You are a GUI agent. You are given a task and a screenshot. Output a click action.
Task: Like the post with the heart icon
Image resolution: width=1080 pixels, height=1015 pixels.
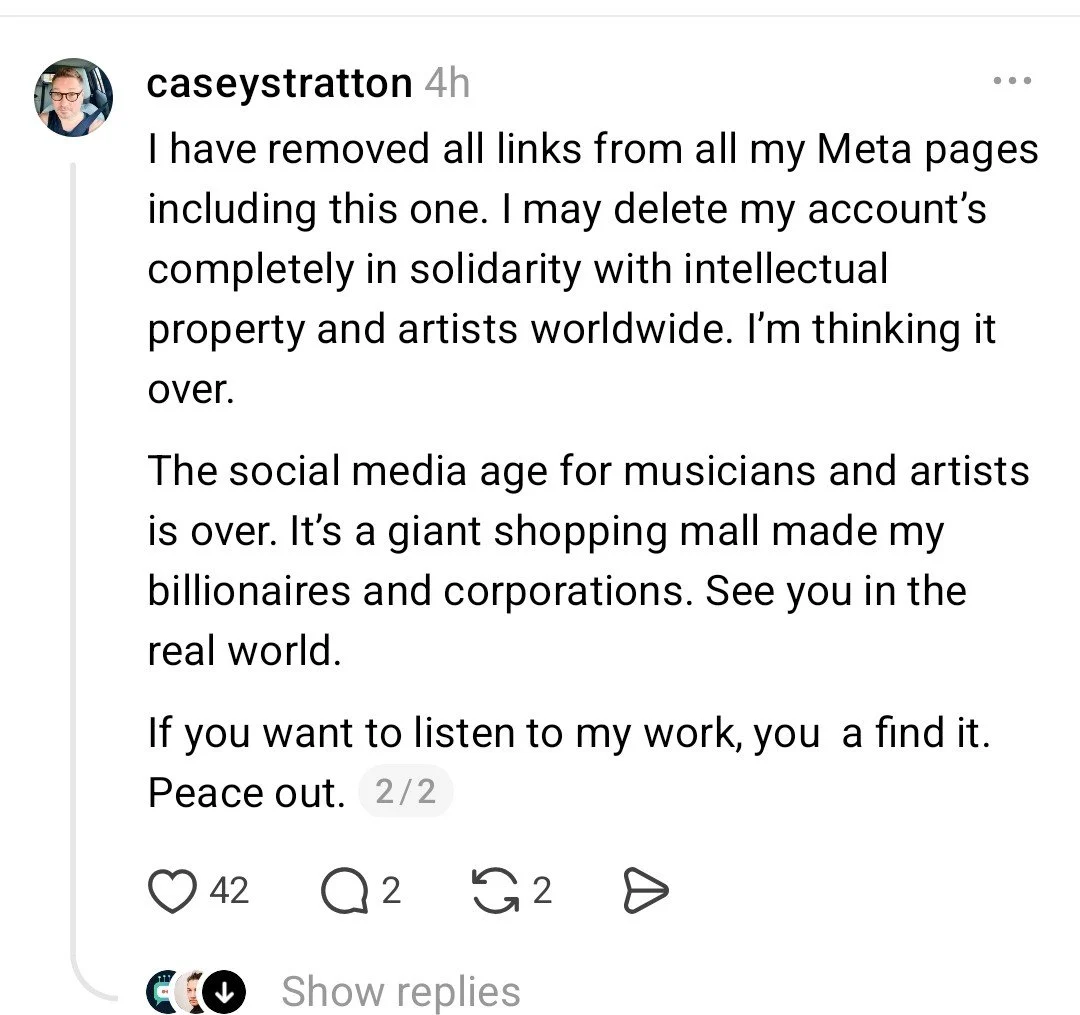(x=172, y=891)
